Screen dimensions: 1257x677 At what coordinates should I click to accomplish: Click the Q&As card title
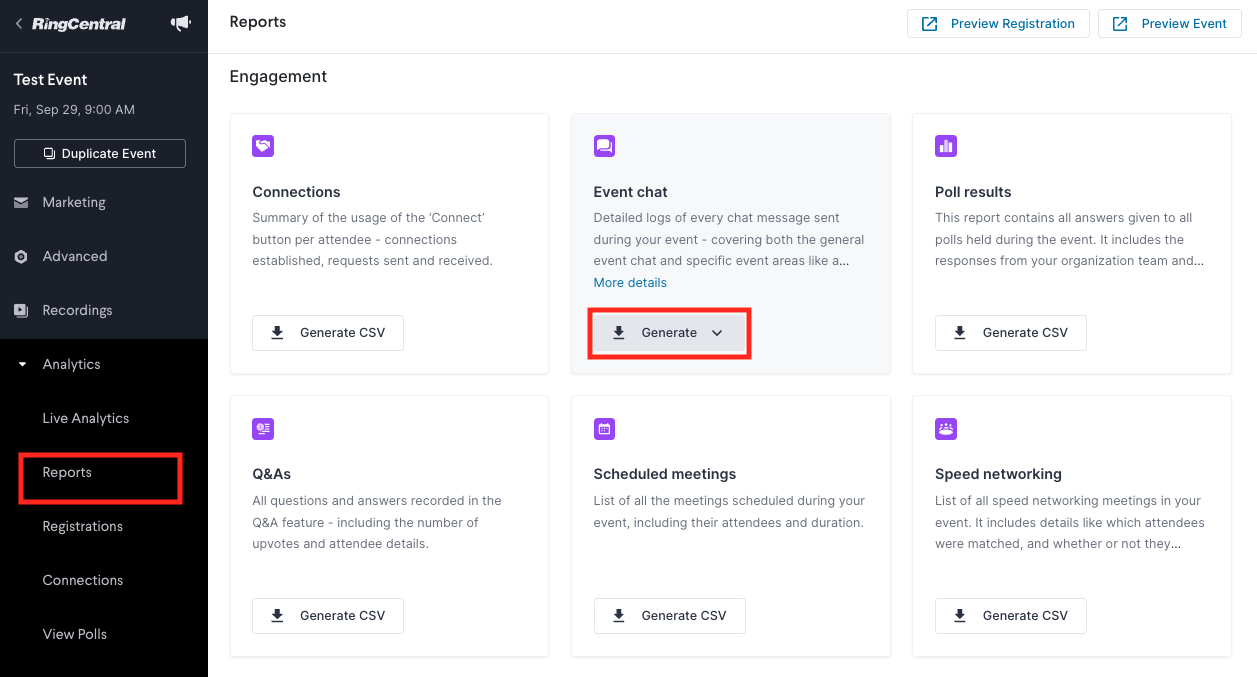point(272,474)
